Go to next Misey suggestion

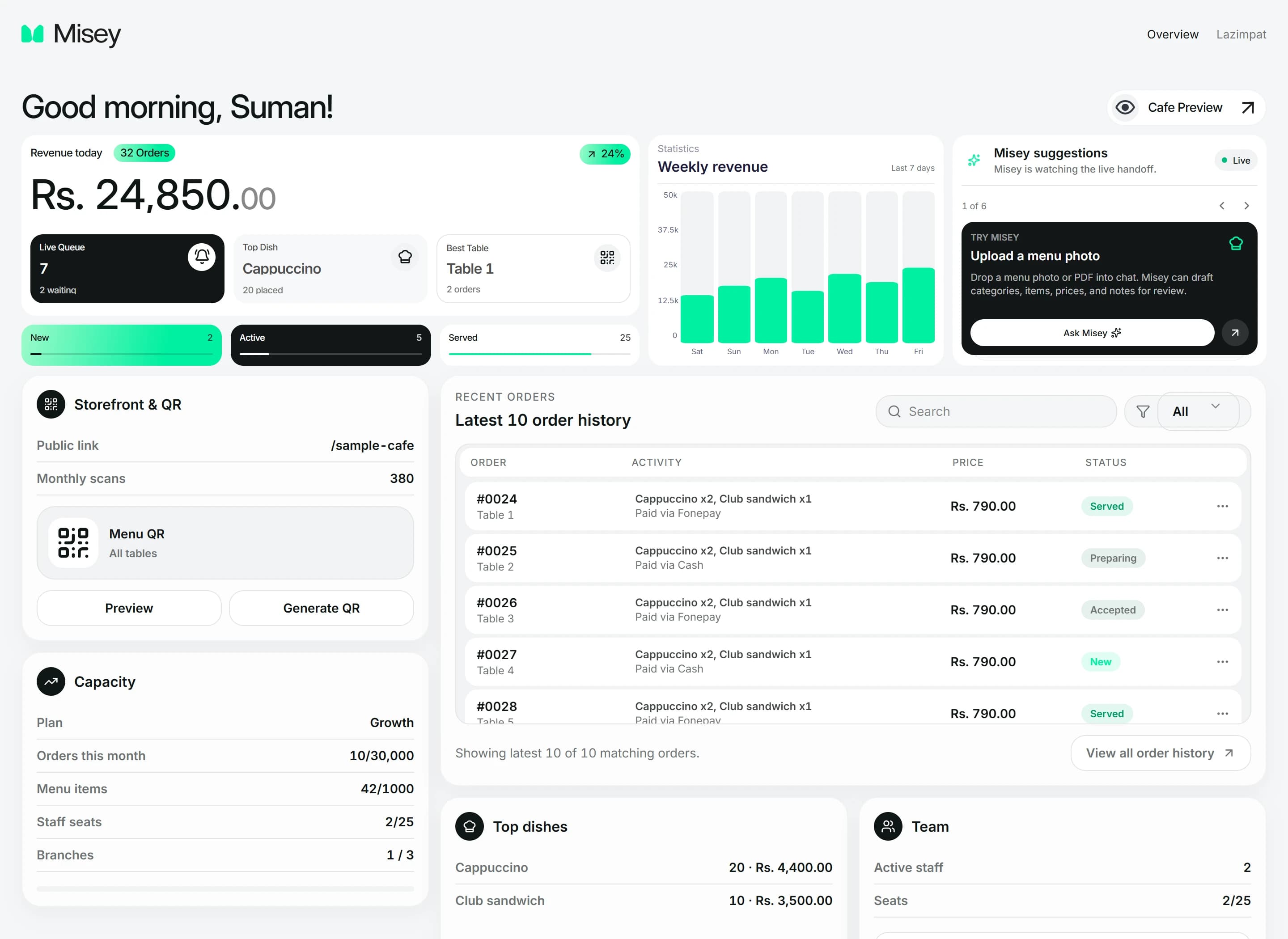point(1246,206)
